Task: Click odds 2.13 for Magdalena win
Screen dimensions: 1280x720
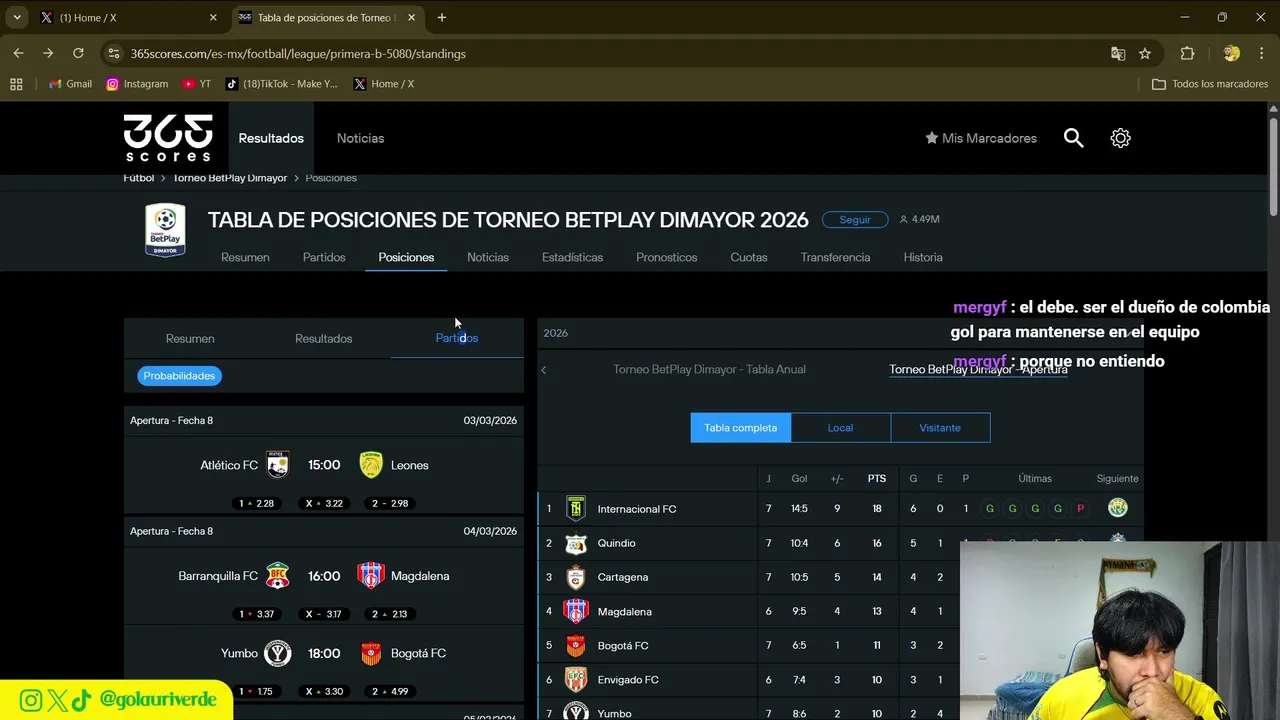Action: tap(390, 614)
